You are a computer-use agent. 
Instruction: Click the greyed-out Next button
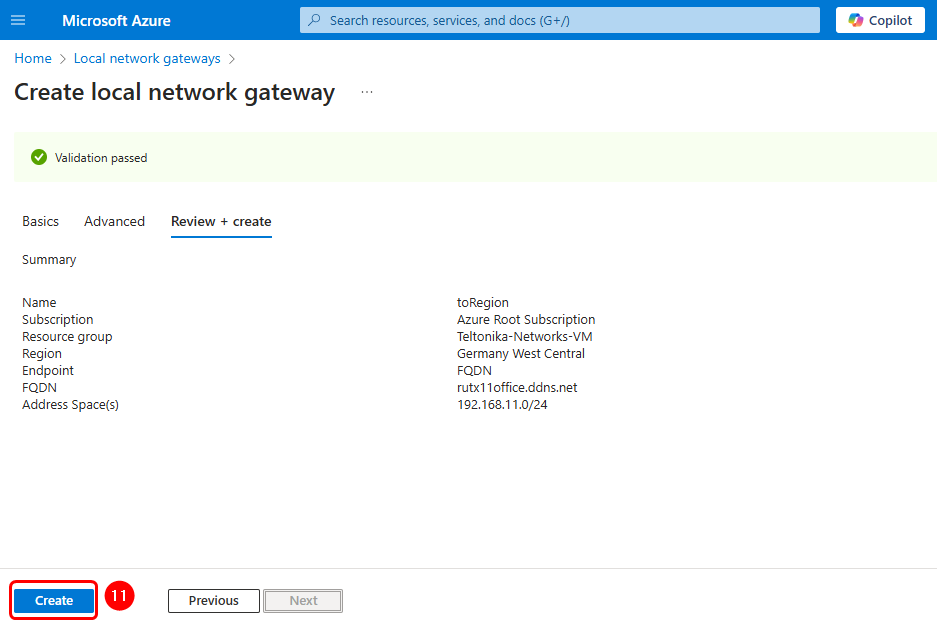click(303, 601)
